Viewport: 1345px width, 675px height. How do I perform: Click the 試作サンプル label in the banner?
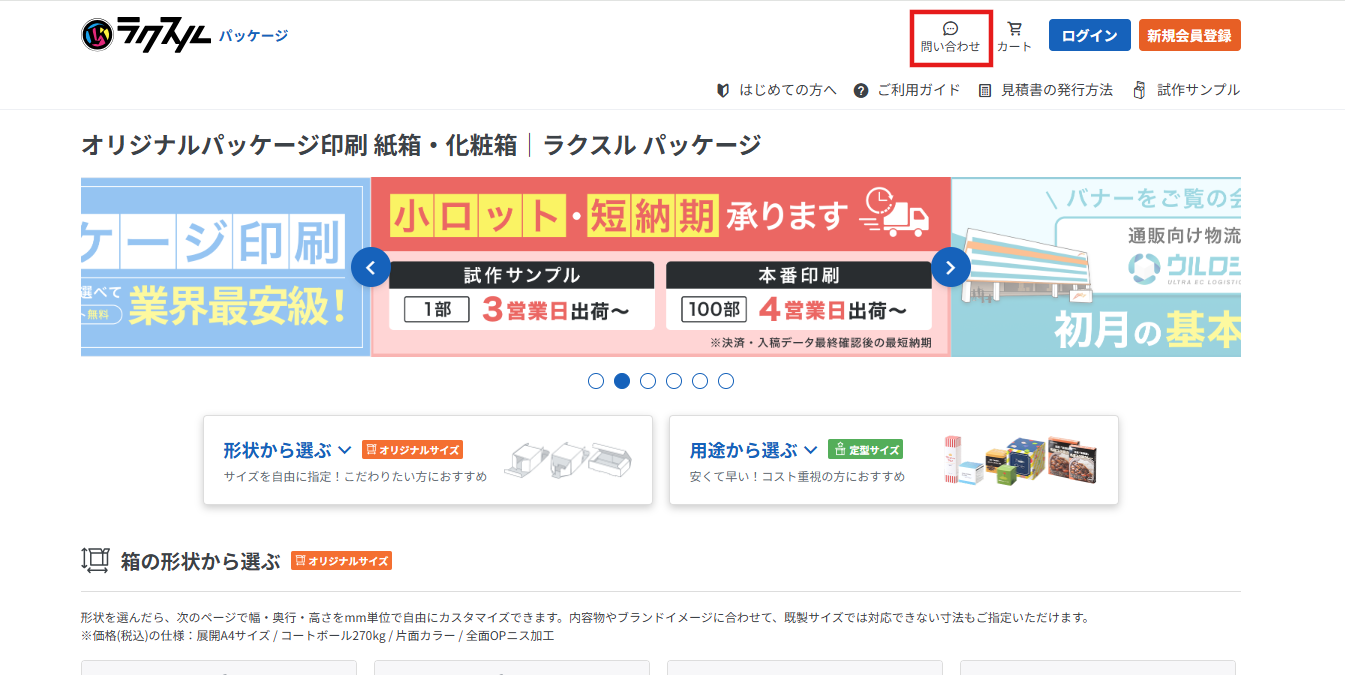point(522,275)
